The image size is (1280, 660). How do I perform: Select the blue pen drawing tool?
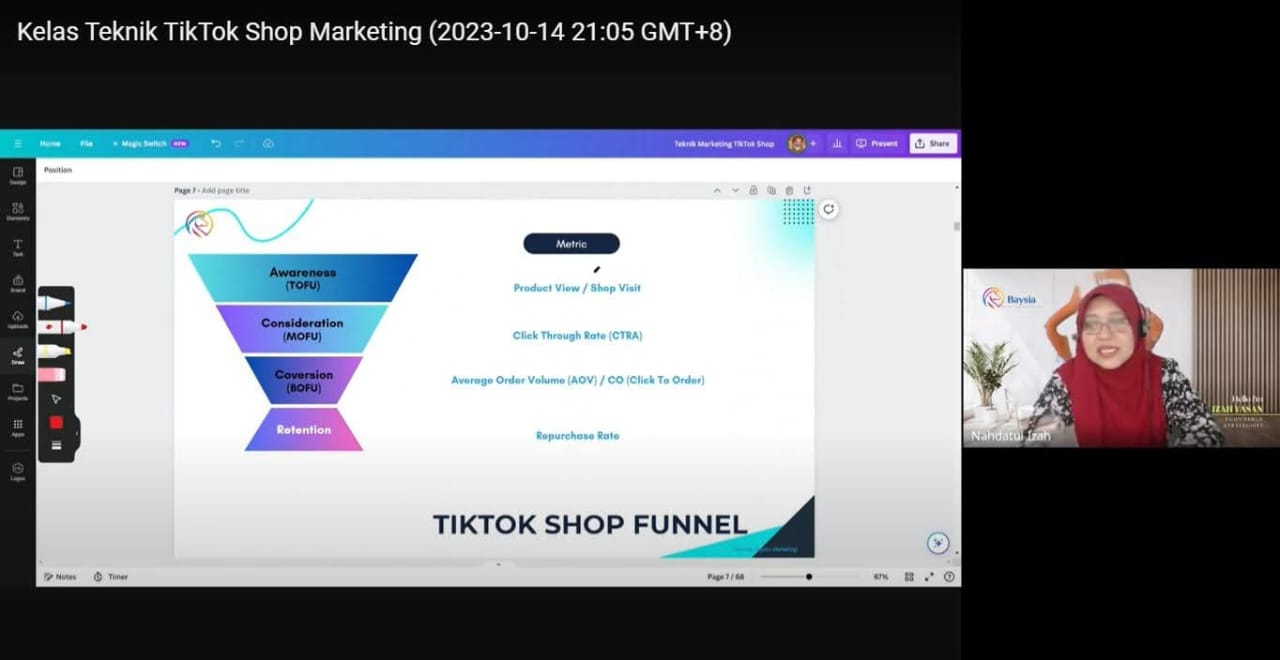[56, 303]
